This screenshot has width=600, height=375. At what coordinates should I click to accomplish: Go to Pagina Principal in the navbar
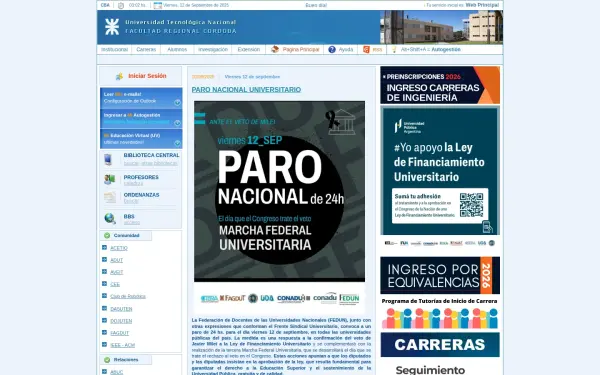point(301,49)
